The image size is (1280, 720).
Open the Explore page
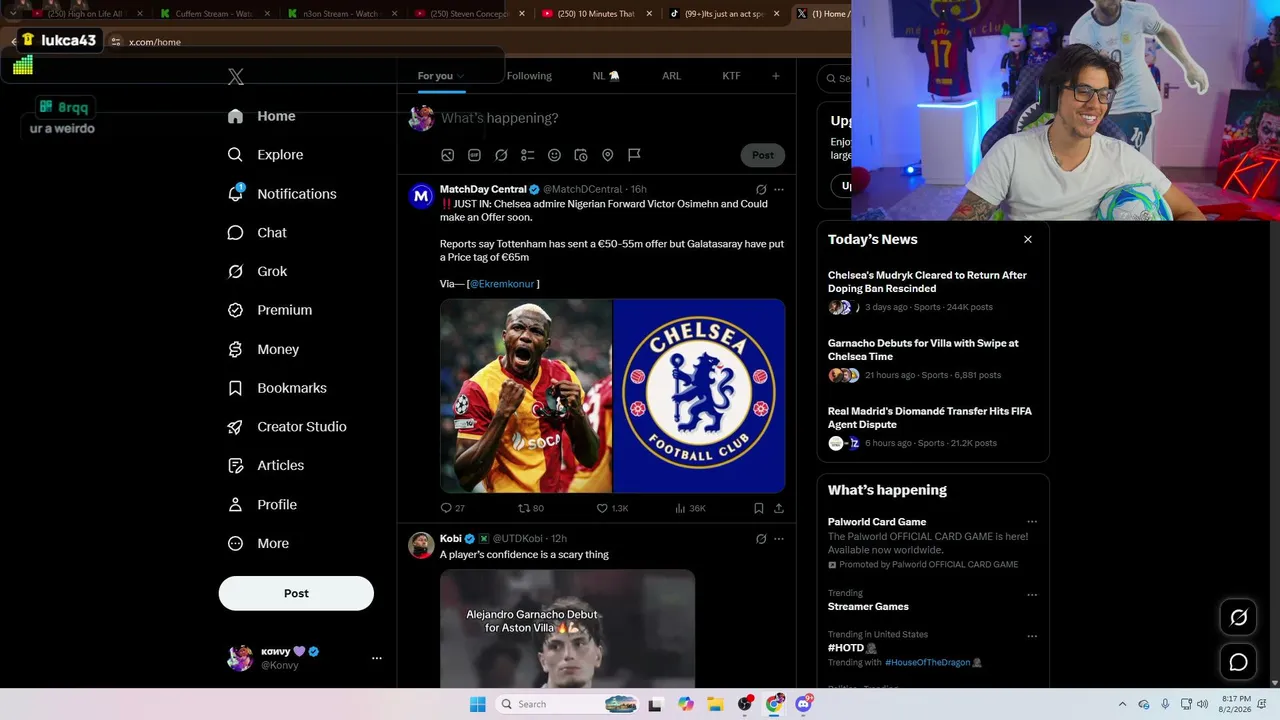click(x=266, y=155)
